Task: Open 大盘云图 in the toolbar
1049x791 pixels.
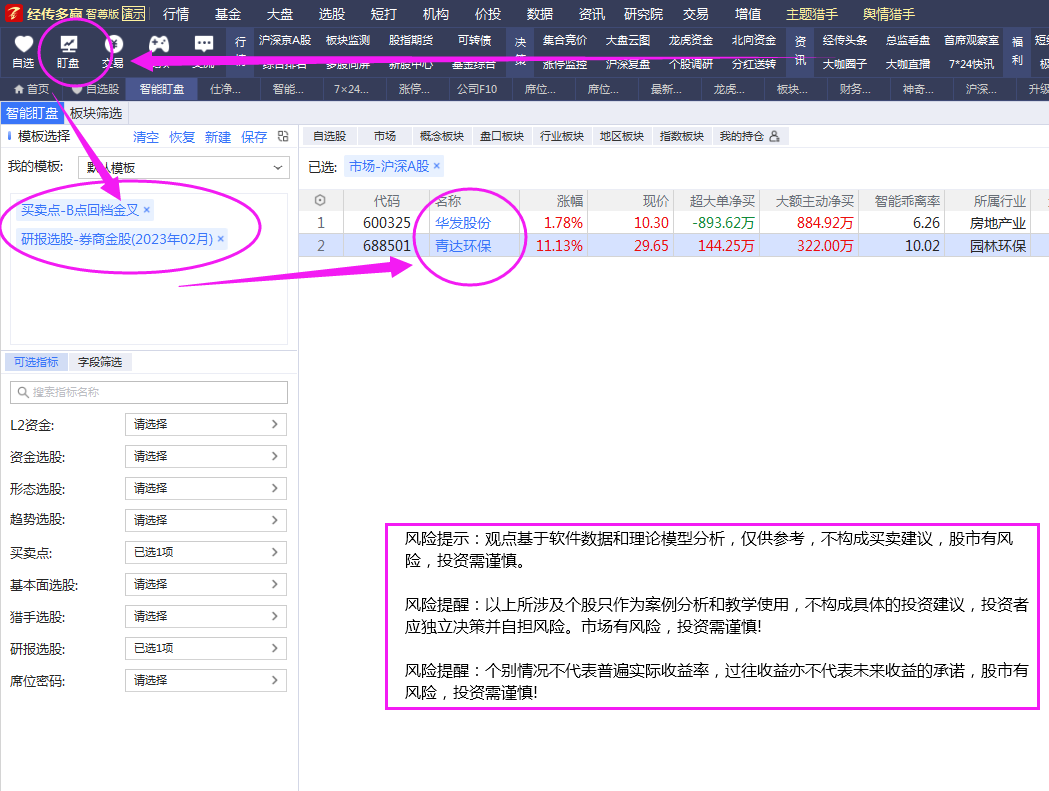Action: [x=628, y=40]
